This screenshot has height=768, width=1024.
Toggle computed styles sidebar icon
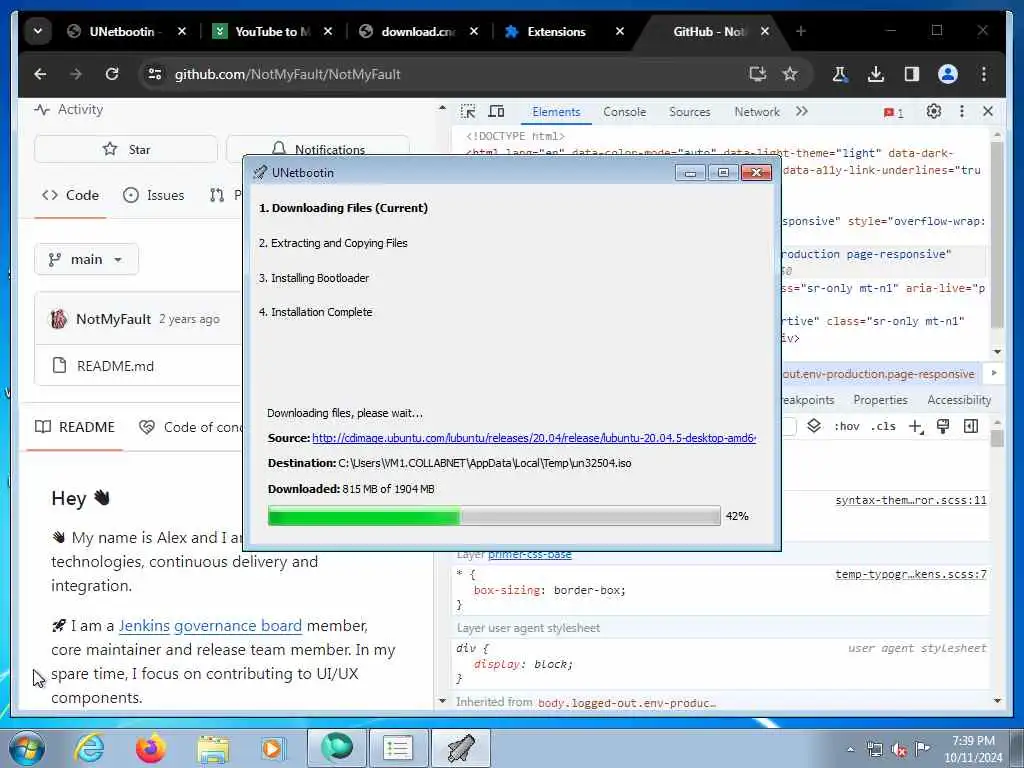point(971,426)
